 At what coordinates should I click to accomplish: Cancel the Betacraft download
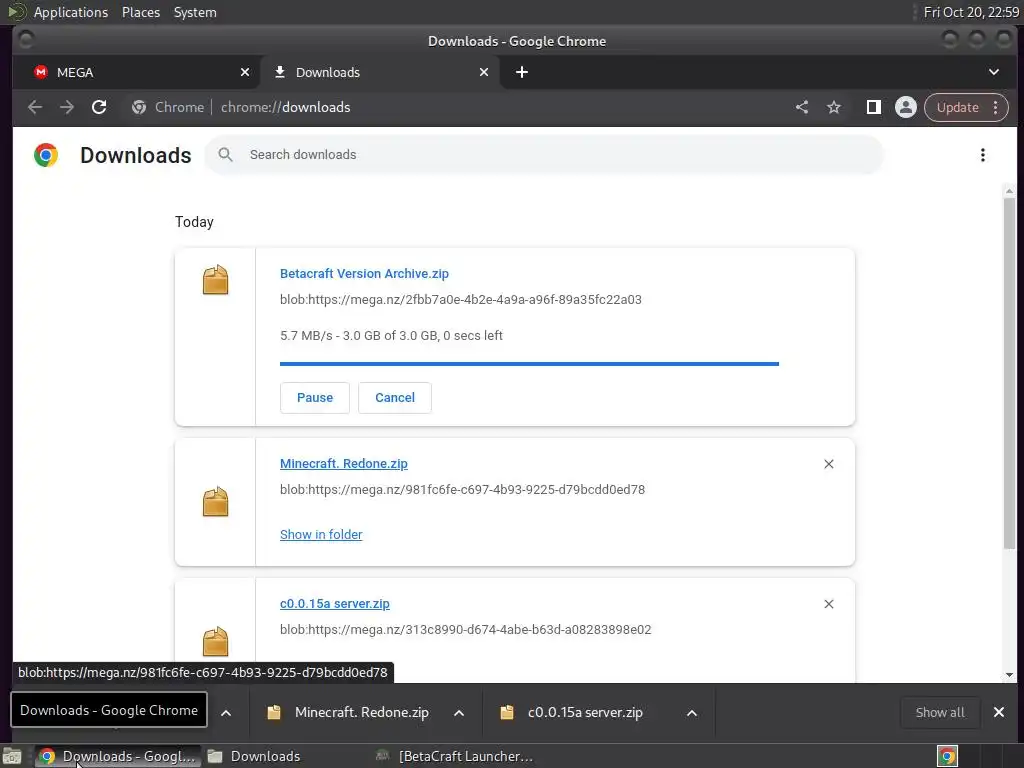pyautogui.click(x=394, y=398)
